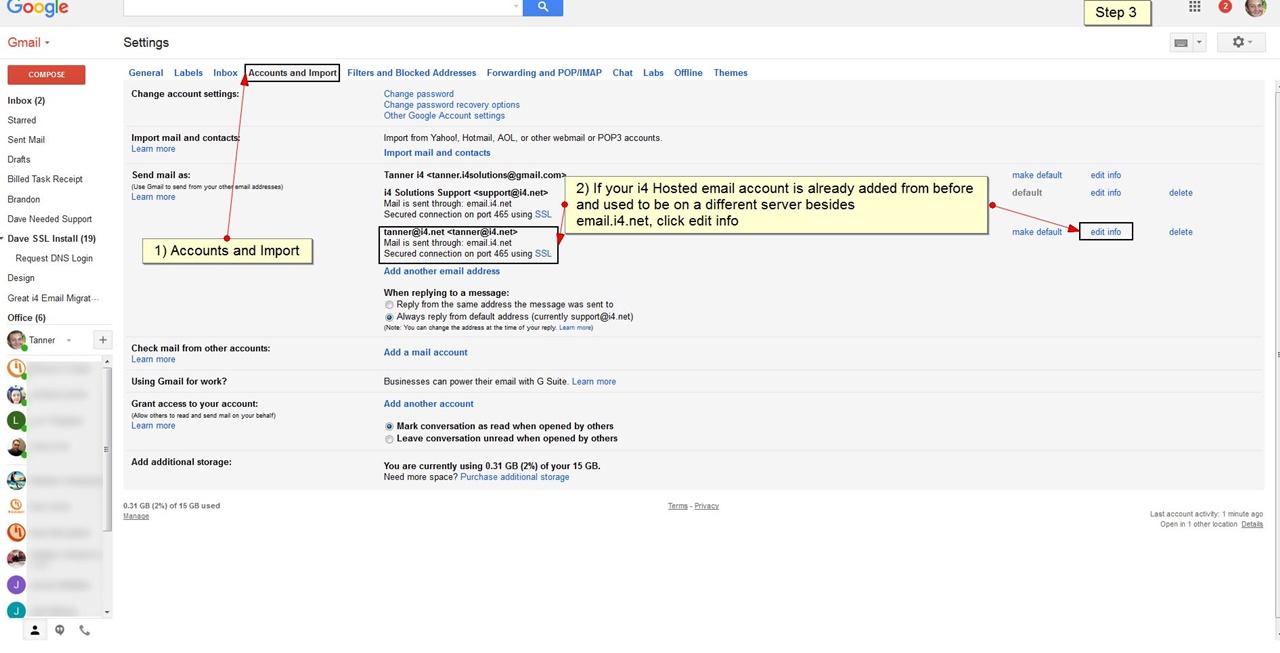Open the Privacy link
Viewport: 1280px width, 653px height.
click(706, 506)
